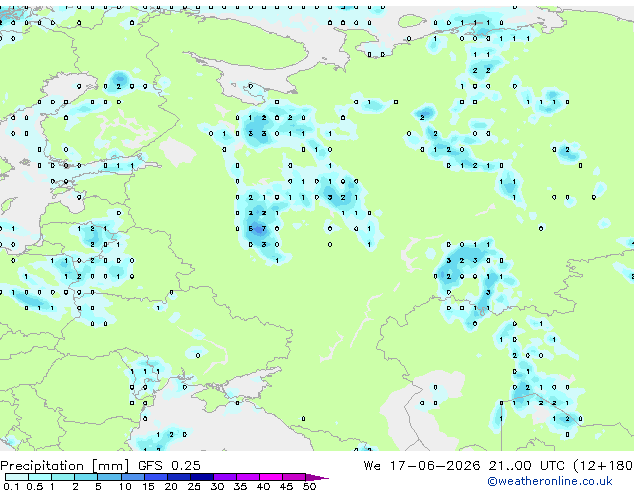Image resolution: width=634 pixels, height=490 pixels.
Task: Click the legend swatch between 40 and 45
Action: [271, 477]
